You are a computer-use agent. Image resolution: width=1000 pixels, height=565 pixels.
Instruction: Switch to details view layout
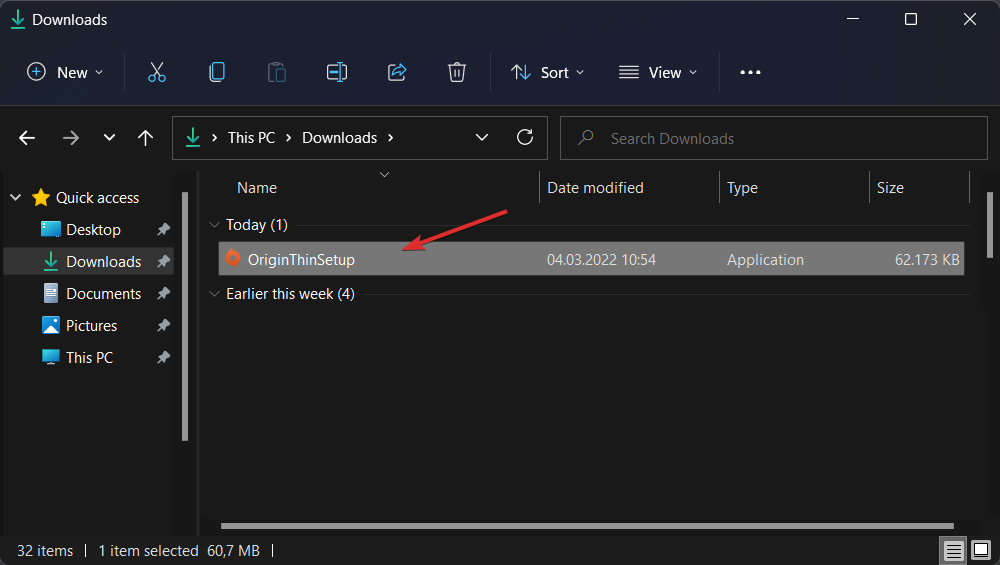tap(954, 550)
